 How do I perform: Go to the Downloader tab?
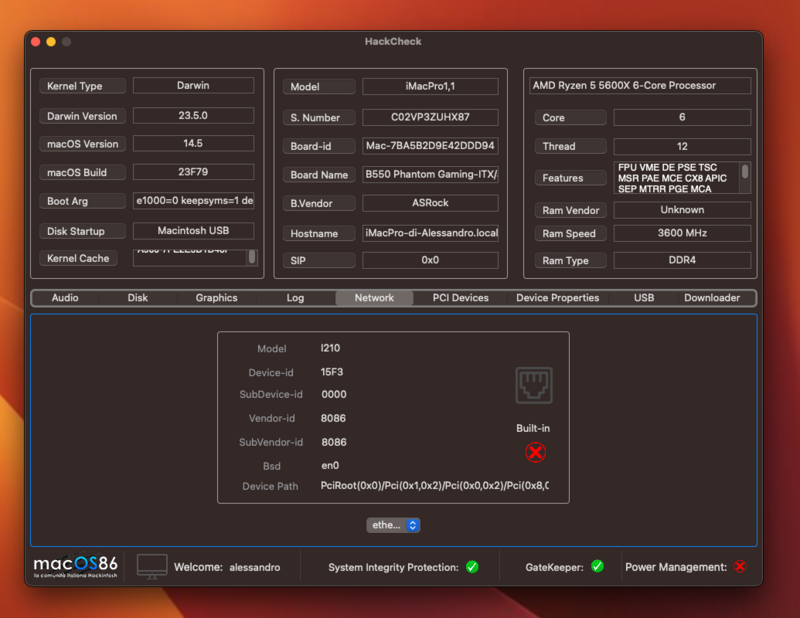(712, 298)
